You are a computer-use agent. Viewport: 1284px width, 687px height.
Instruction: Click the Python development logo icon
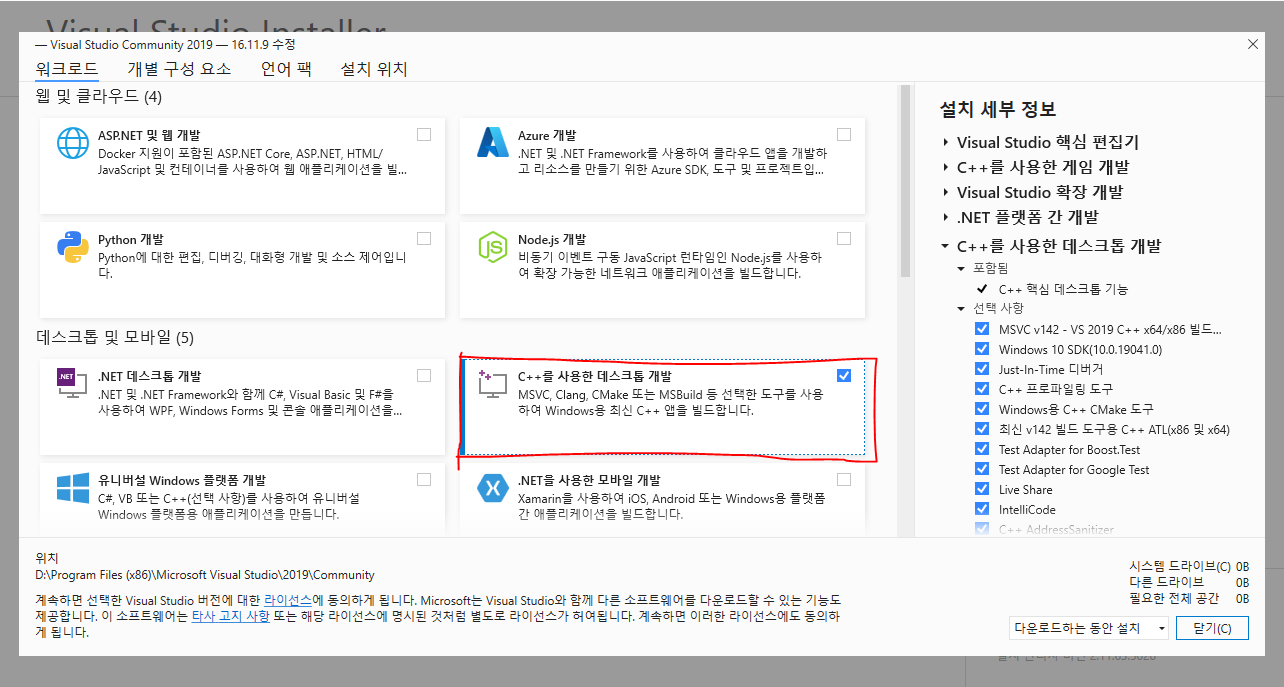point(73,247)
